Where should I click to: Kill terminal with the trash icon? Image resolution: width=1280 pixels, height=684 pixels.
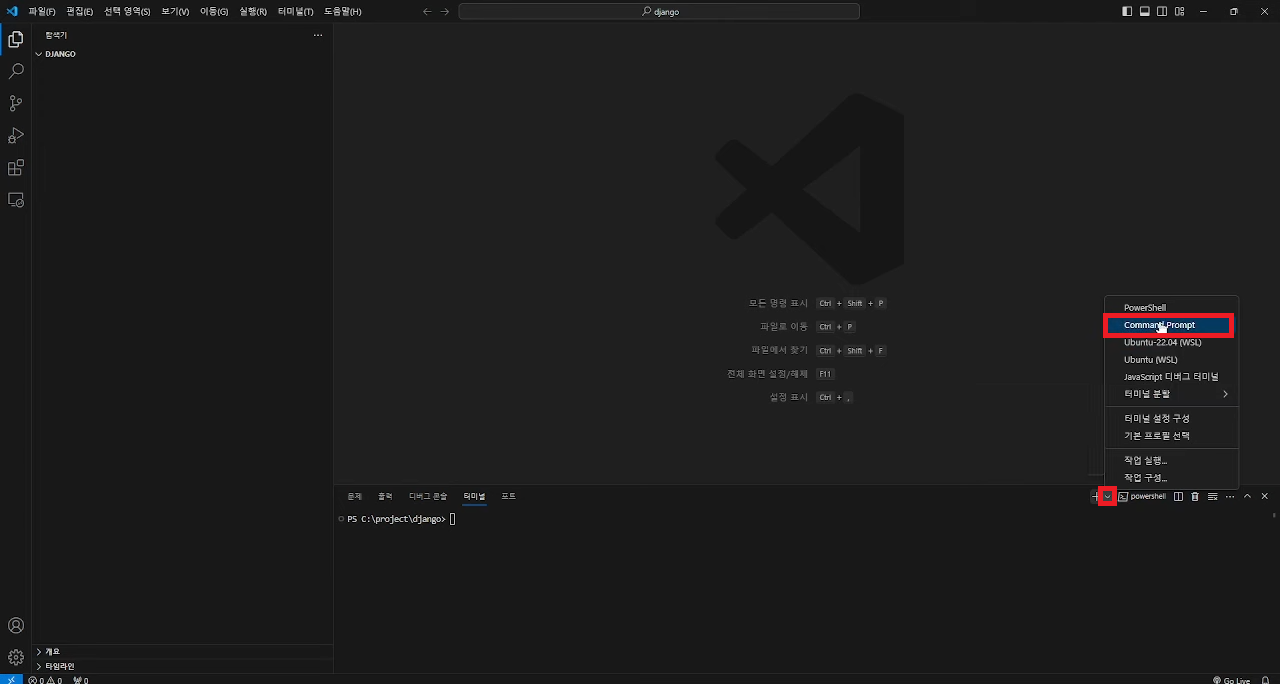(x=1195, y=496)
